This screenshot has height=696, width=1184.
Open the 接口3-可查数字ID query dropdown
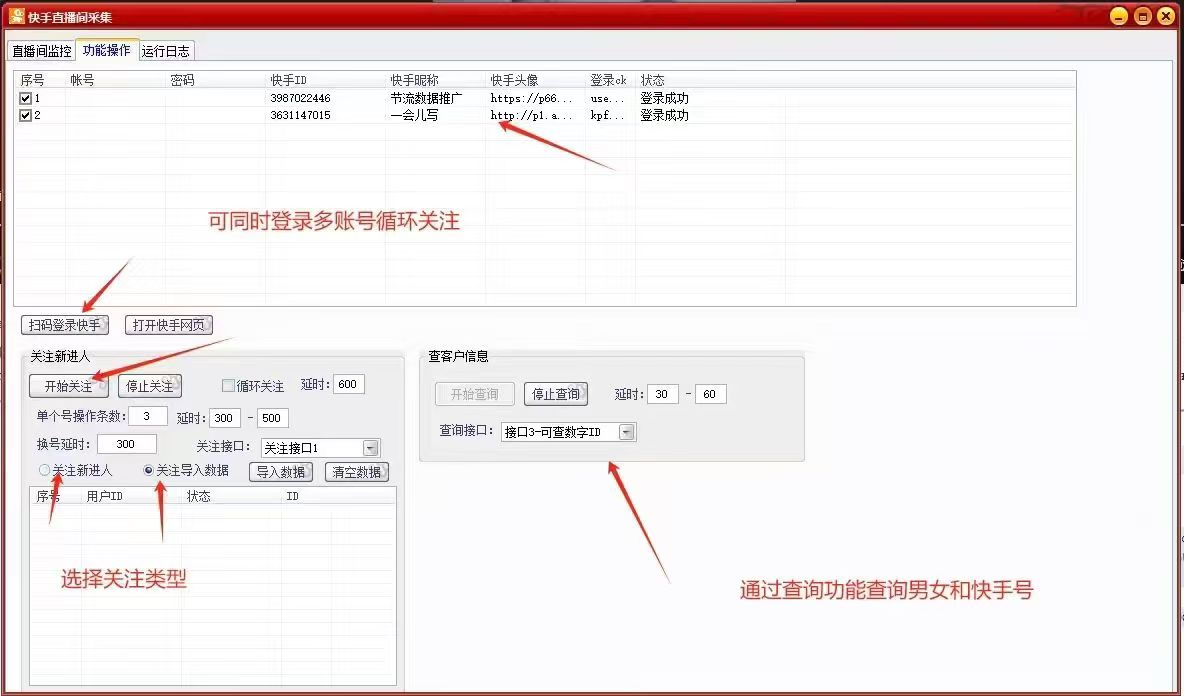coord(628,431)
